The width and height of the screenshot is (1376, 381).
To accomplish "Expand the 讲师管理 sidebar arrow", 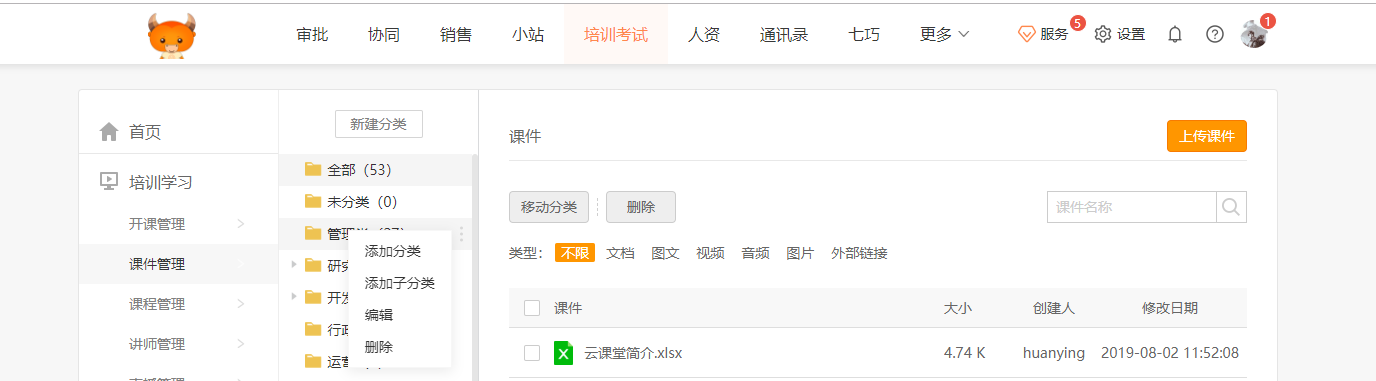I will (x=241, y=343).
